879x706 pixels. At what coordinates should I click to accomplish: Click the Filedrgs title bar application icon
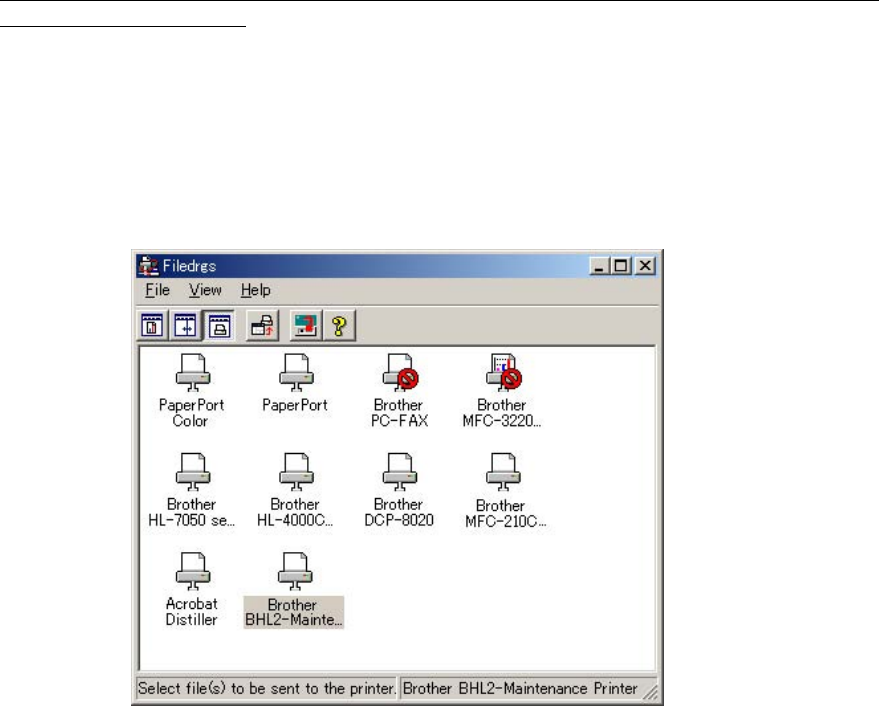pos(149,266)
